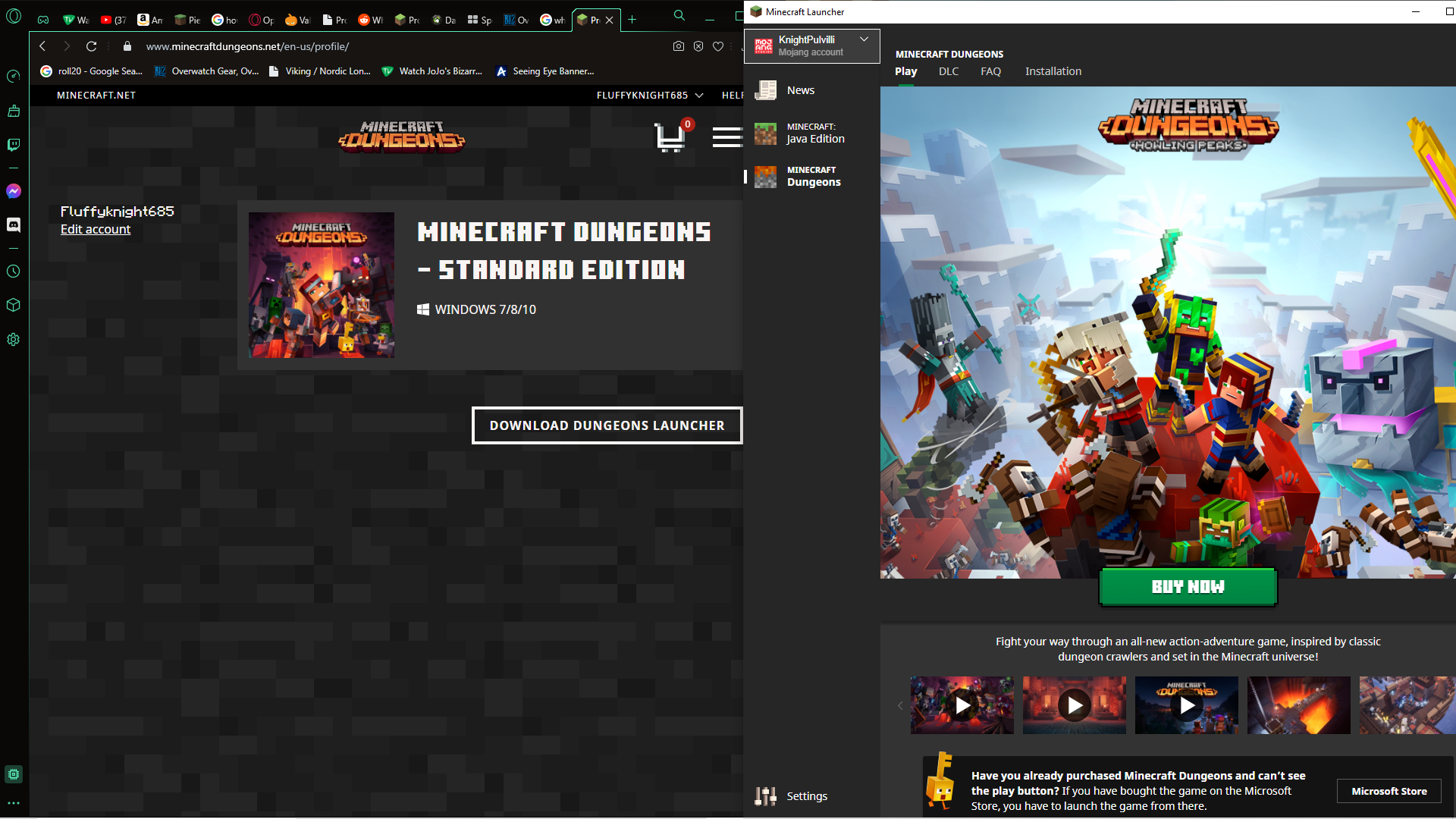Open the hamburger menu on Dungeons site

(726, 137)
